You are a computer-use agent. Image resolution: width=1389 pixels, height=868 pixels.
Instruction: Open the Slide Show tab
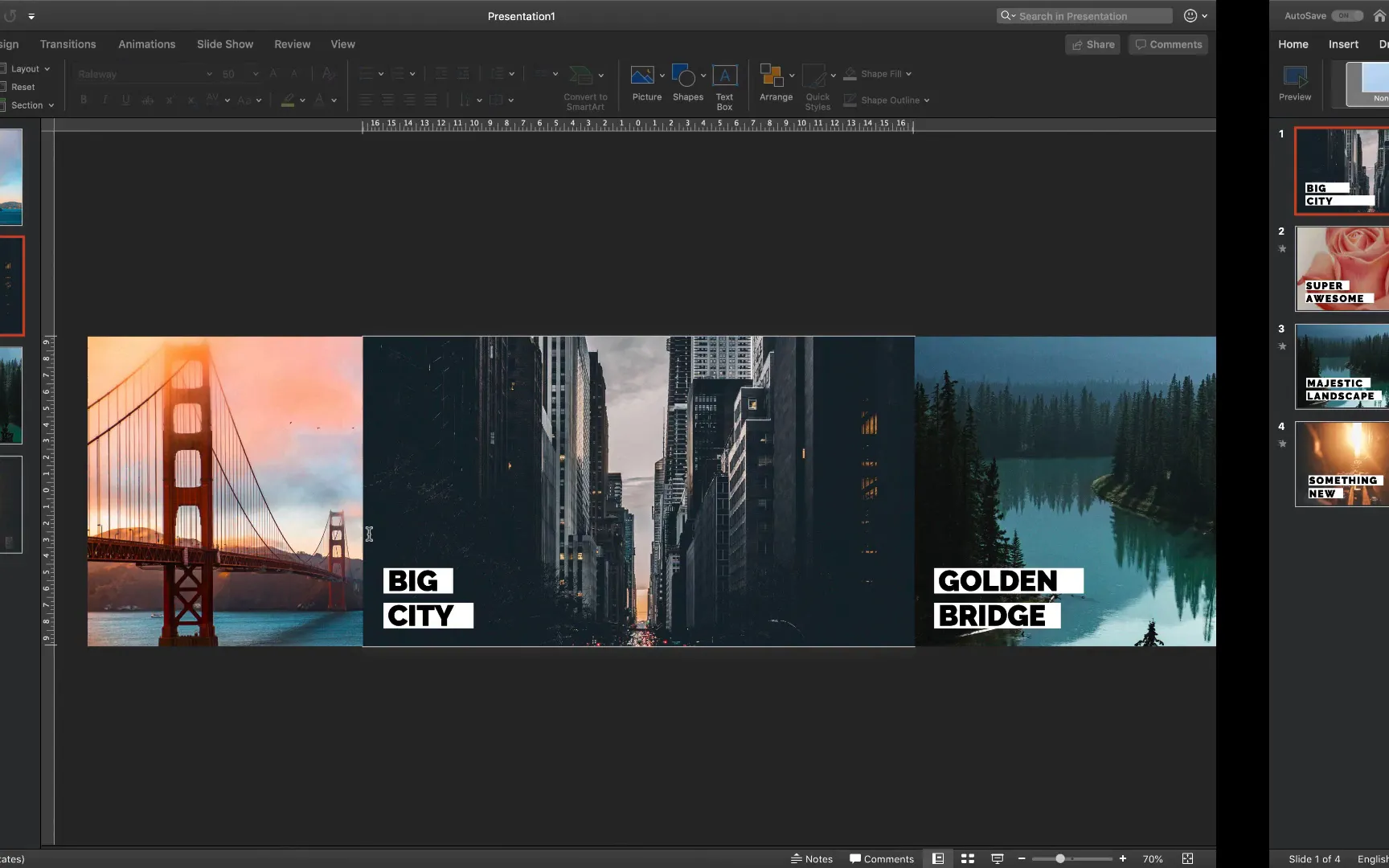(225, 44)
